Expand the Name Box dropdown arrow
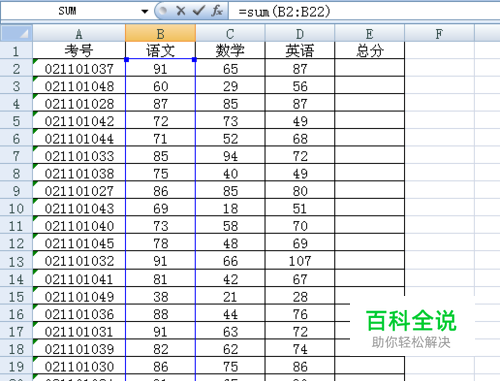This screenshot has height=381, width=500. pyautogui.click(x=145, y=11)
